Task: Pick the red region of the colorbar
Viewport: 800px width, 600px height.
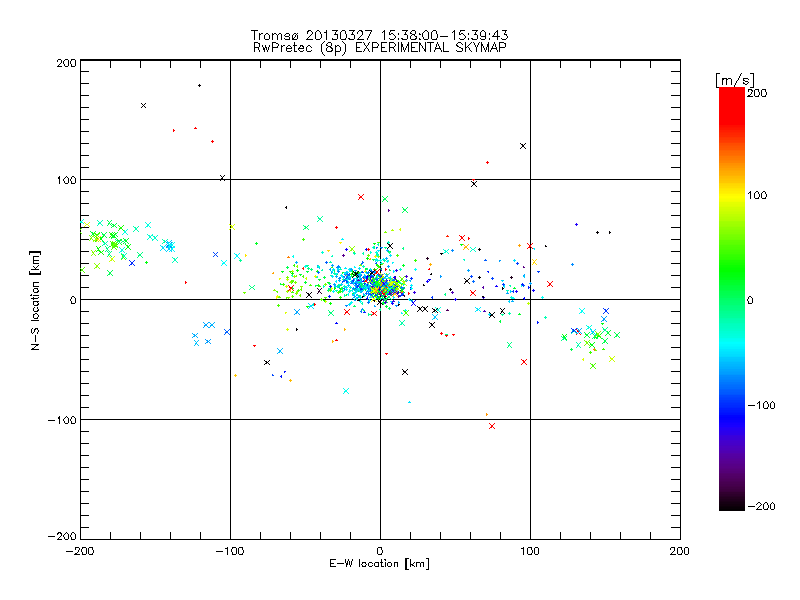Action: [x=732, y=105]
